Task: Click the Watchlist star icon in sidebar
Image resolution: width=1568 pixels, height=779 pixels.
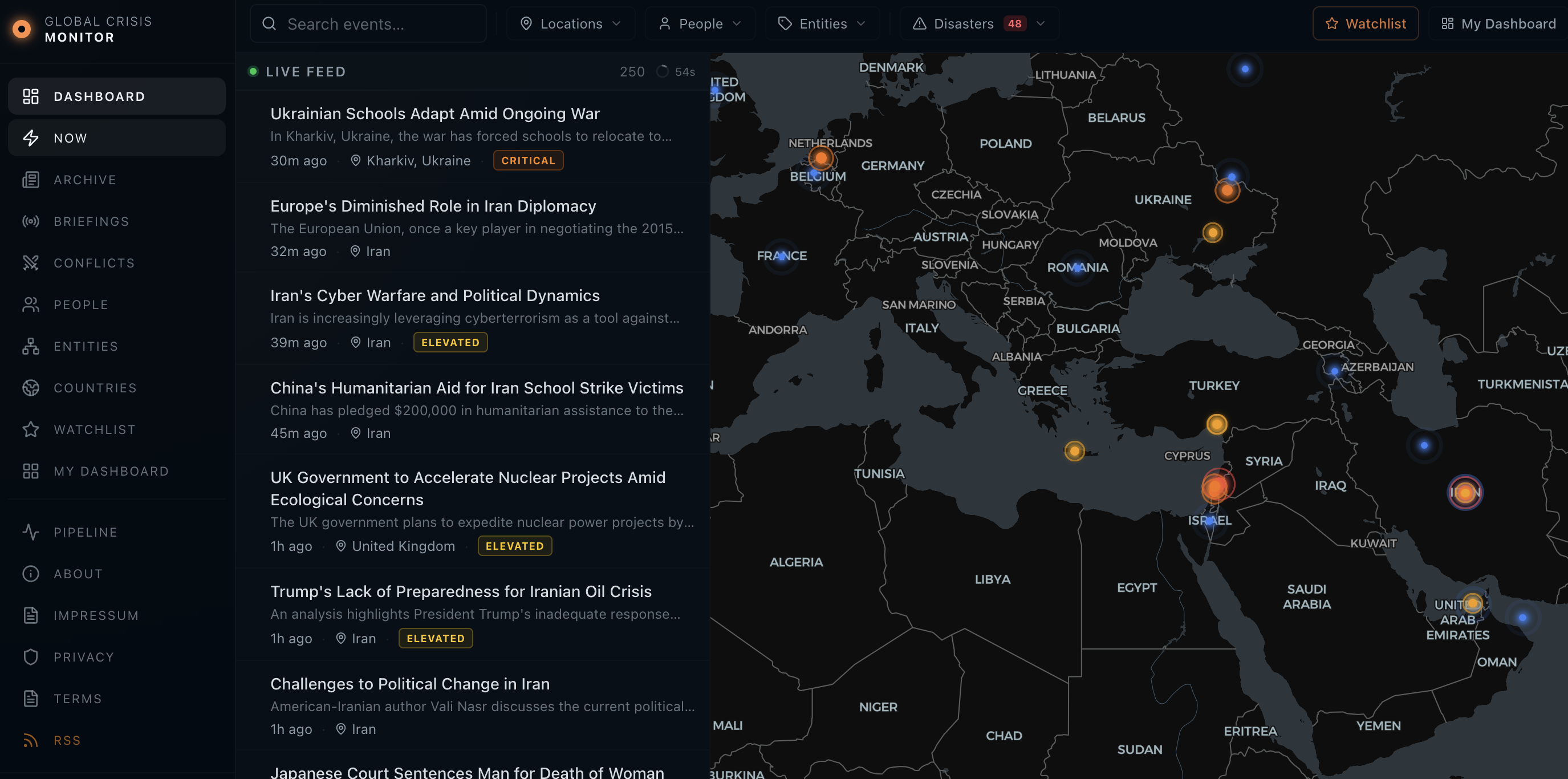Action: pos(30,429)
